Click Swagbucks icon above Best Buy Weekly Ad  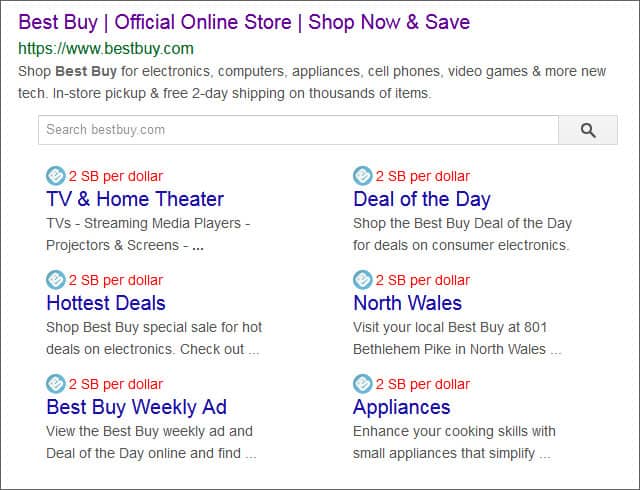(56, 384)
